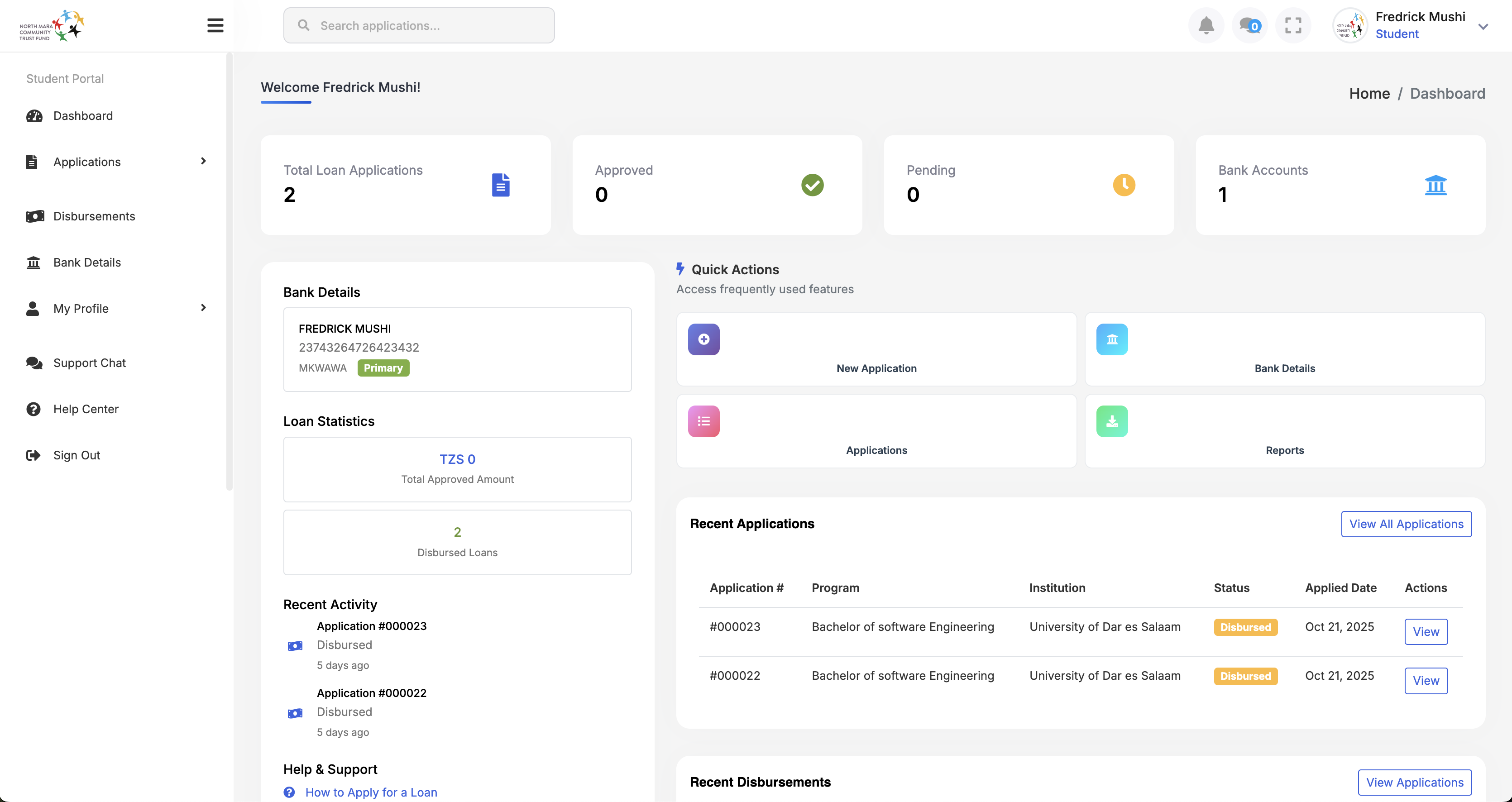Click the pink Applications list icon

pos(703,421)
